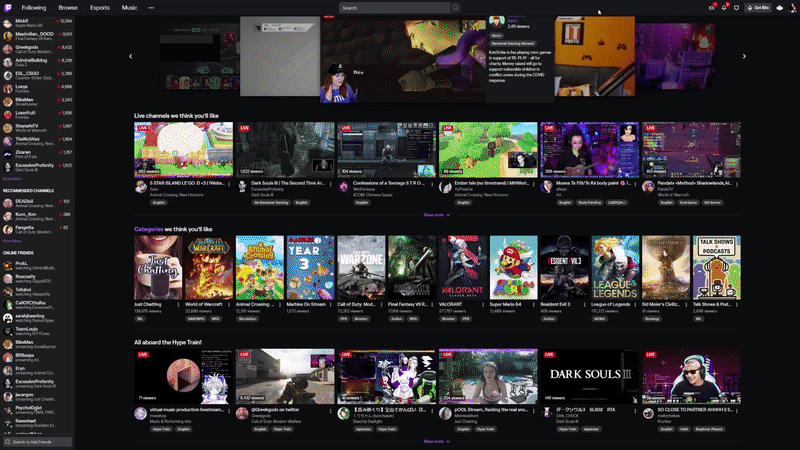Viewport: 800px width, 450px height.
Task: Click Search to Add Friends field
Action: click(37, 442)
